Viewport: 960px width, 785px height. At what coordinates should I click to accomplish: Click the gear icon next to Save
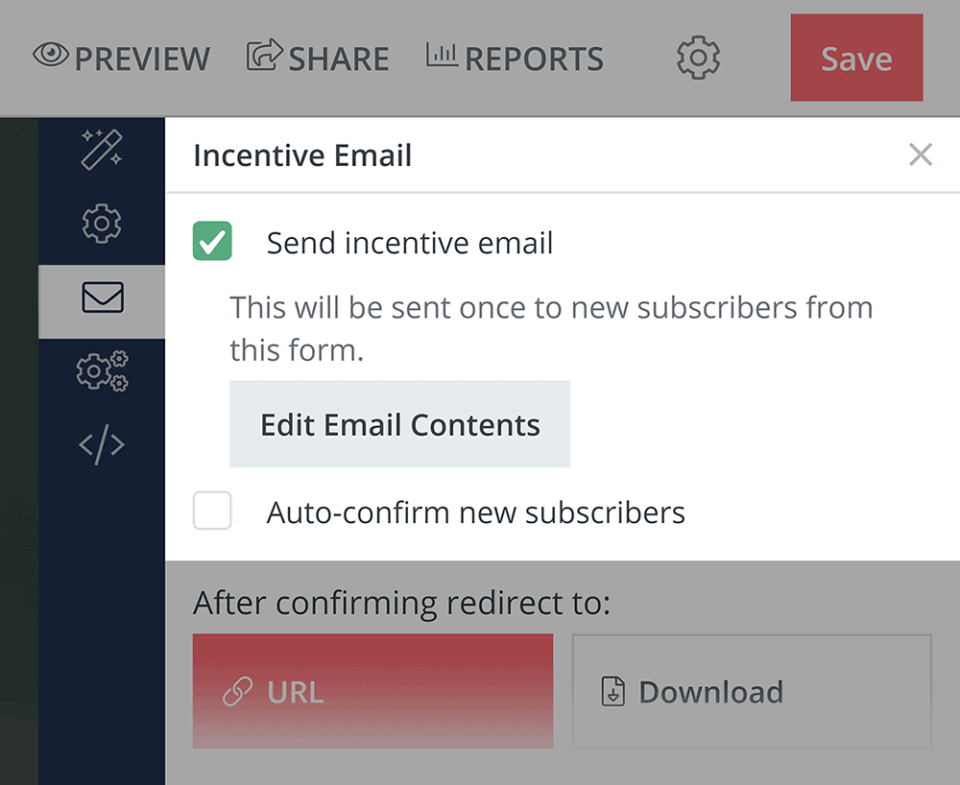point(697,57)
